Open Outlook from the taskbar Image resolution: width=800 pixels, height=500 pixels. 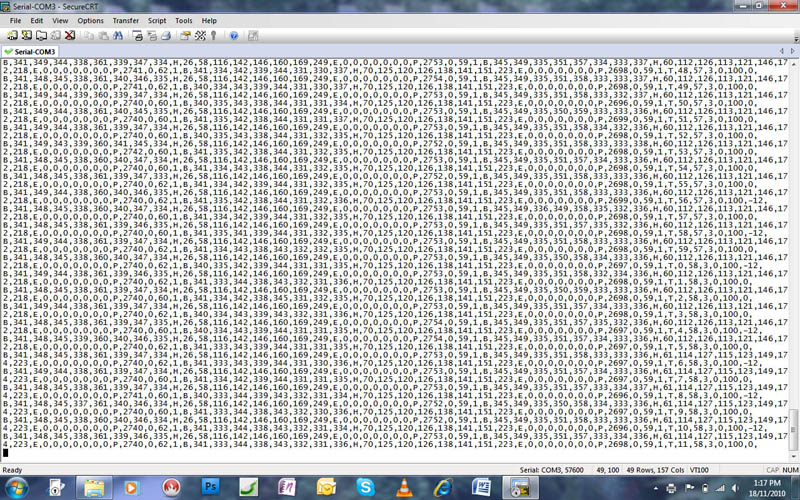pyautogui.click(x=326, y=488)
